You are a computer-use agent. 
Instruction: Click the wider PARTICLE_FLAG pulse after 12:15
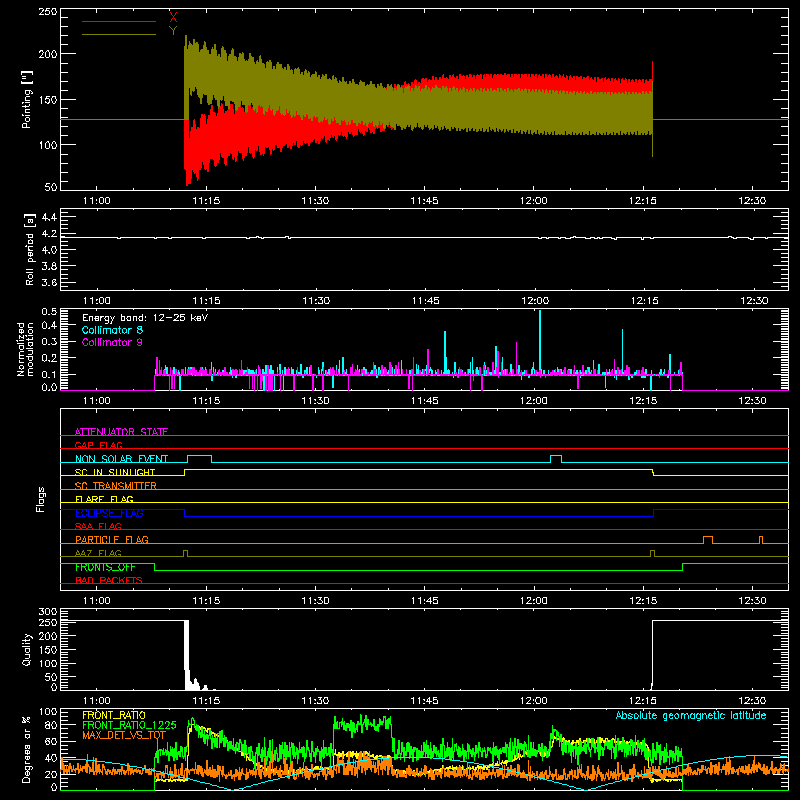click(708, 540)
